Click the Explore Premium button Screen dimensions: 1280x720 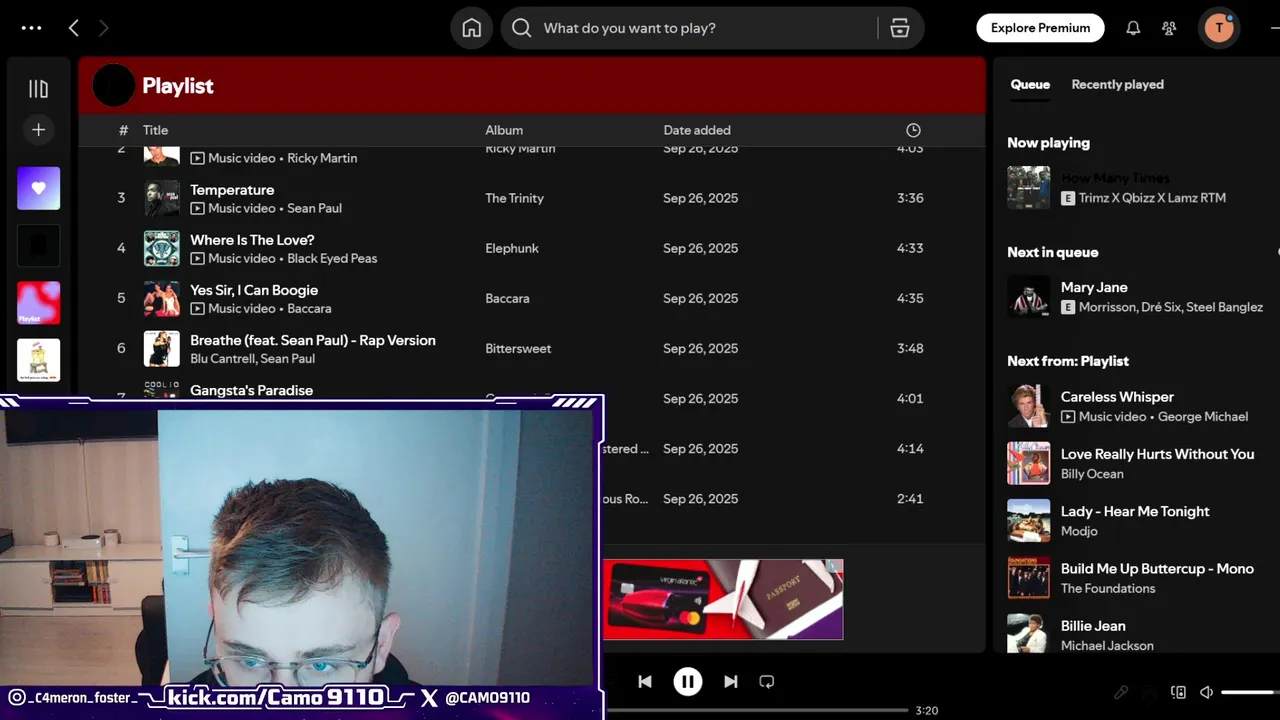point(1040,28)
